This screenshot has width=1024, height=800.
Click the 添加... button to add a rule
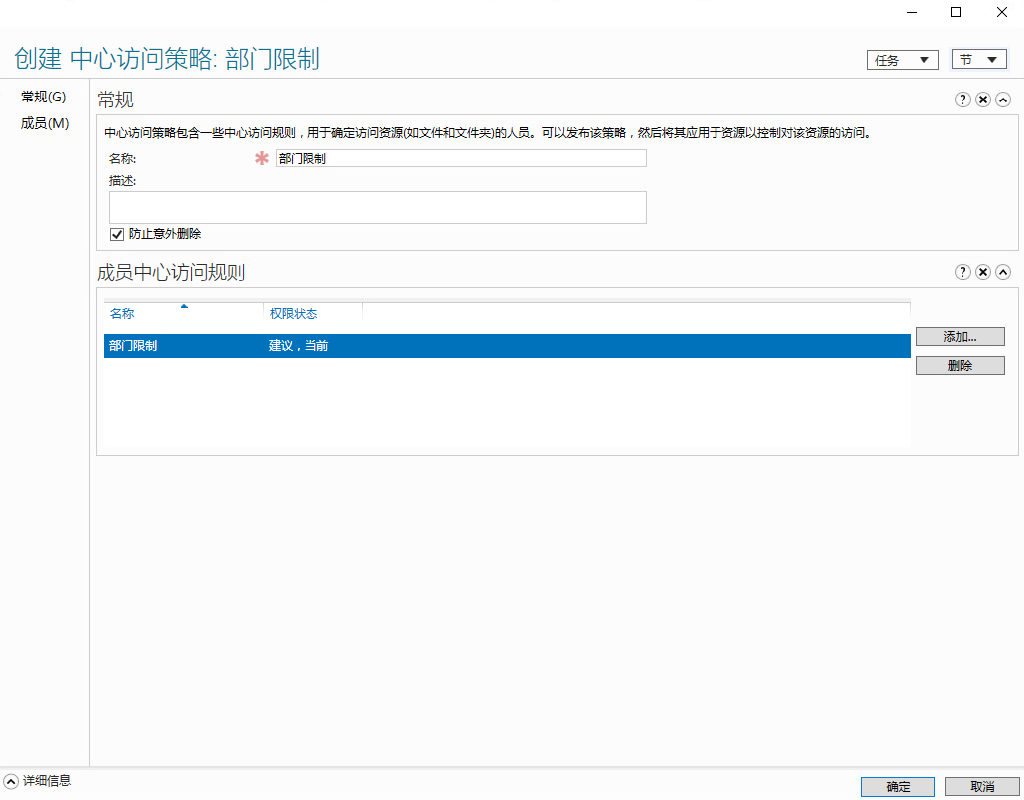point(960,336)
